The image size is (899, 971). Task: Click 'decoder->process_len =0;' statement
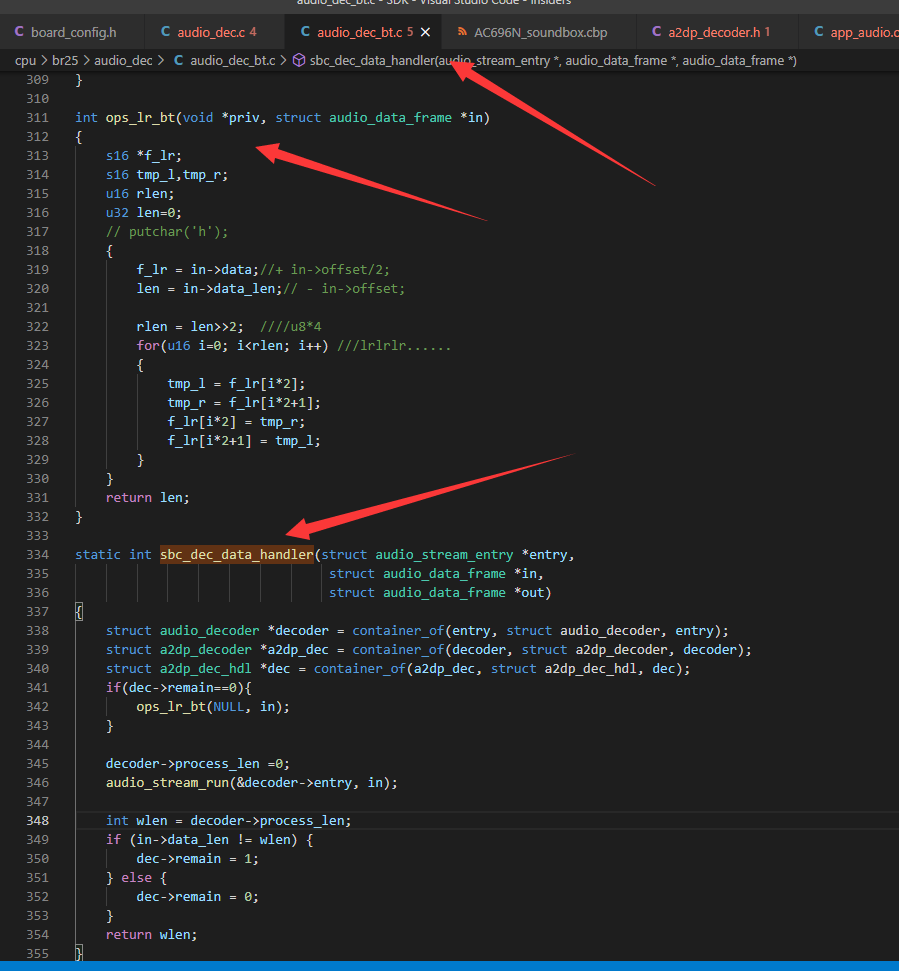tap(198, 764)
